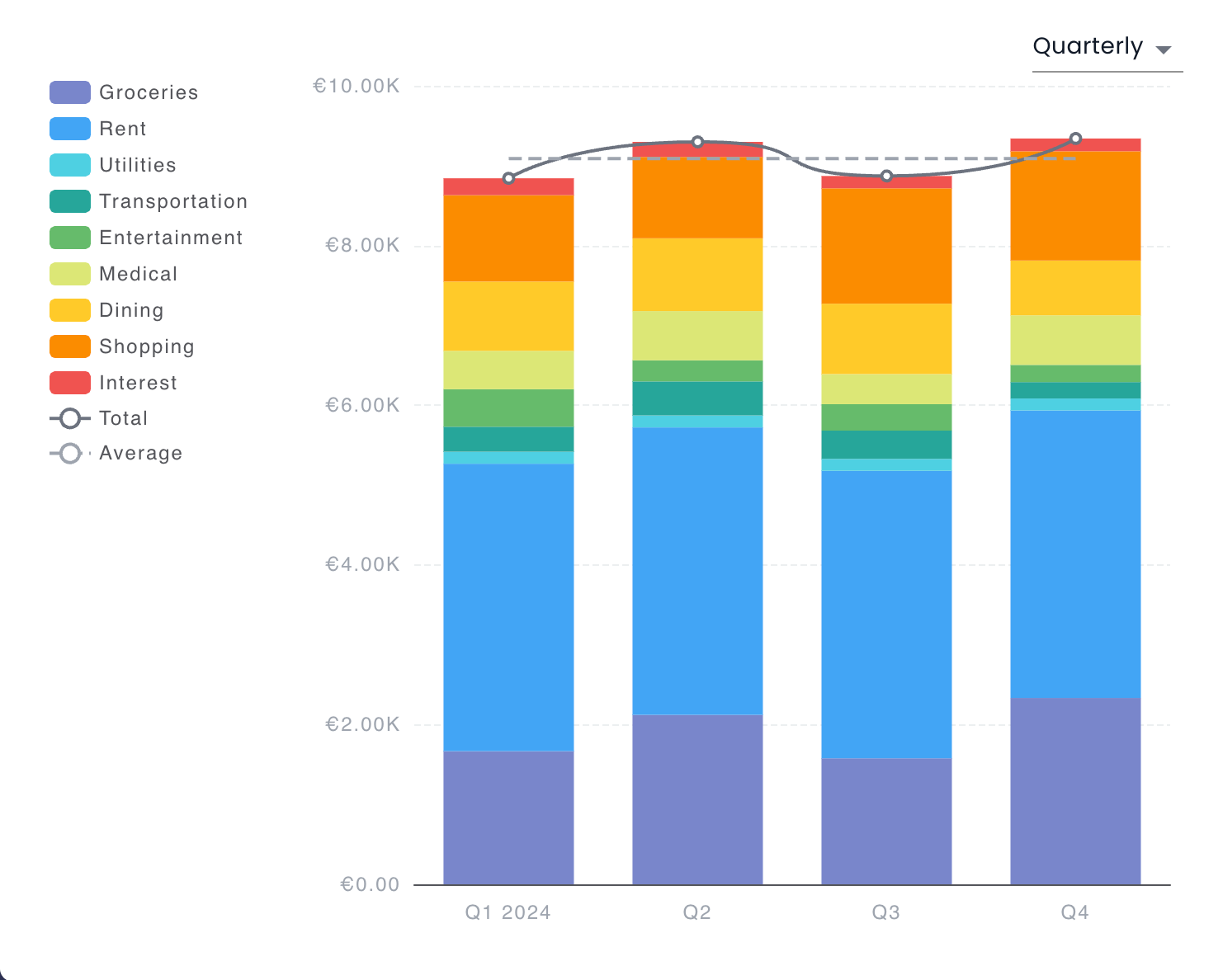The width and height of the screenshot is (1223, 980).
Task: Hide the Shopping series via its legend label
Action: 147,346
